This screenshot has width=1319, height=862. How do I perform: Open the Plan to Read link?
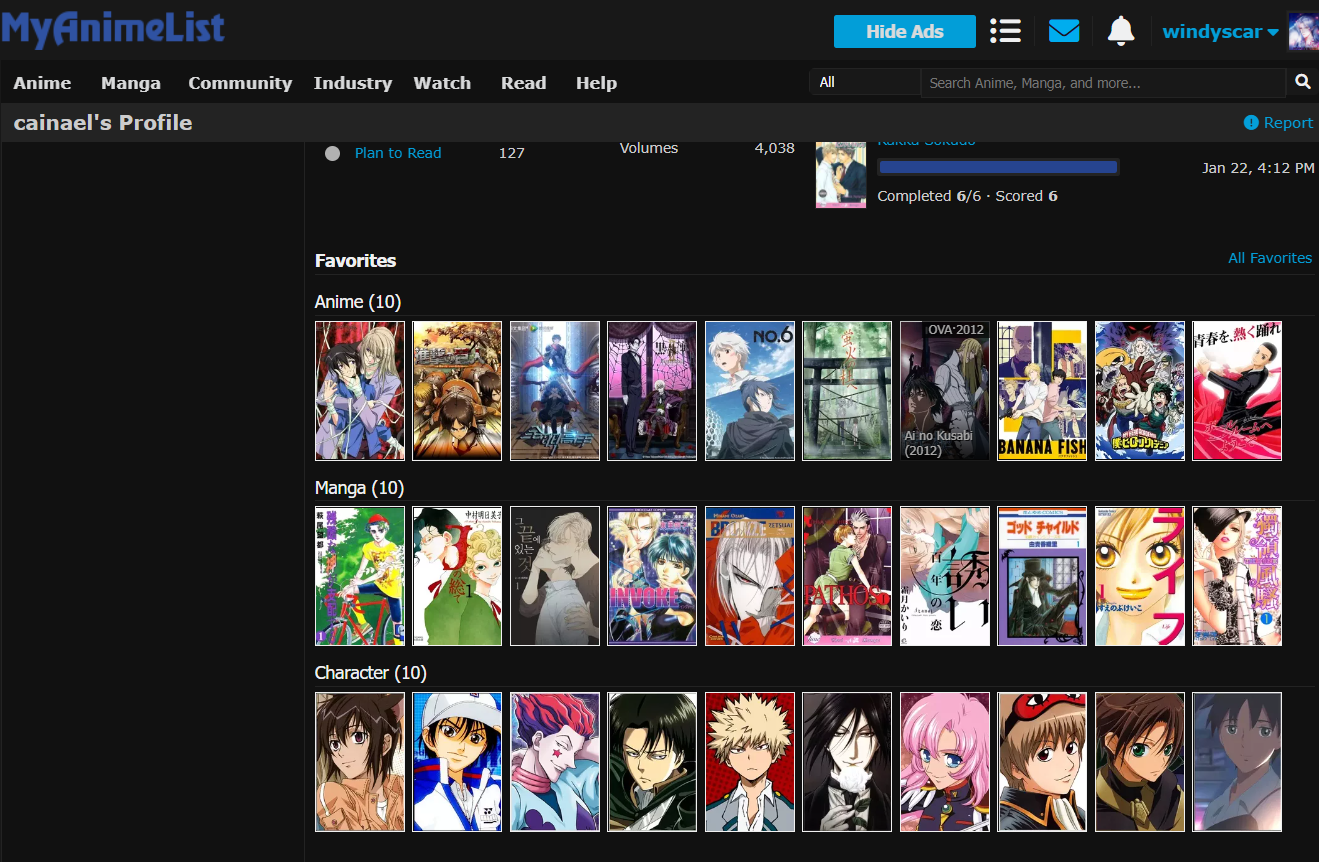[x=398, y=153]
